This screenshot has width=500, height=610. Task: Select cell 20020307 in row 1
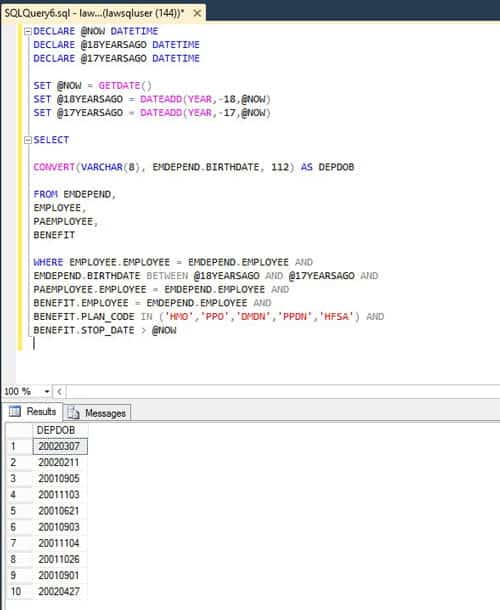[60, 446]
